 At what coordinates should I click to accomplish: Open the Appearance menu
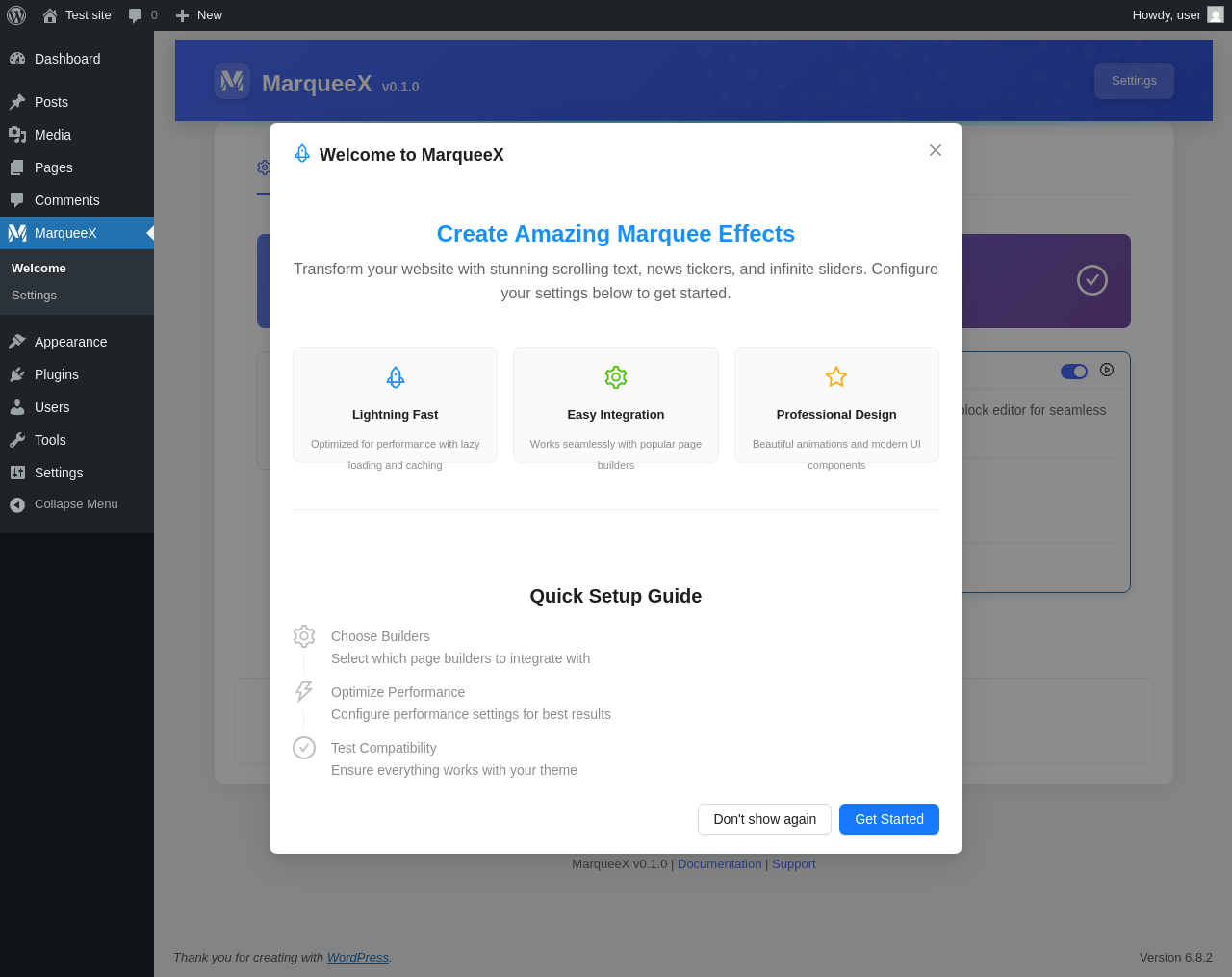77,342
